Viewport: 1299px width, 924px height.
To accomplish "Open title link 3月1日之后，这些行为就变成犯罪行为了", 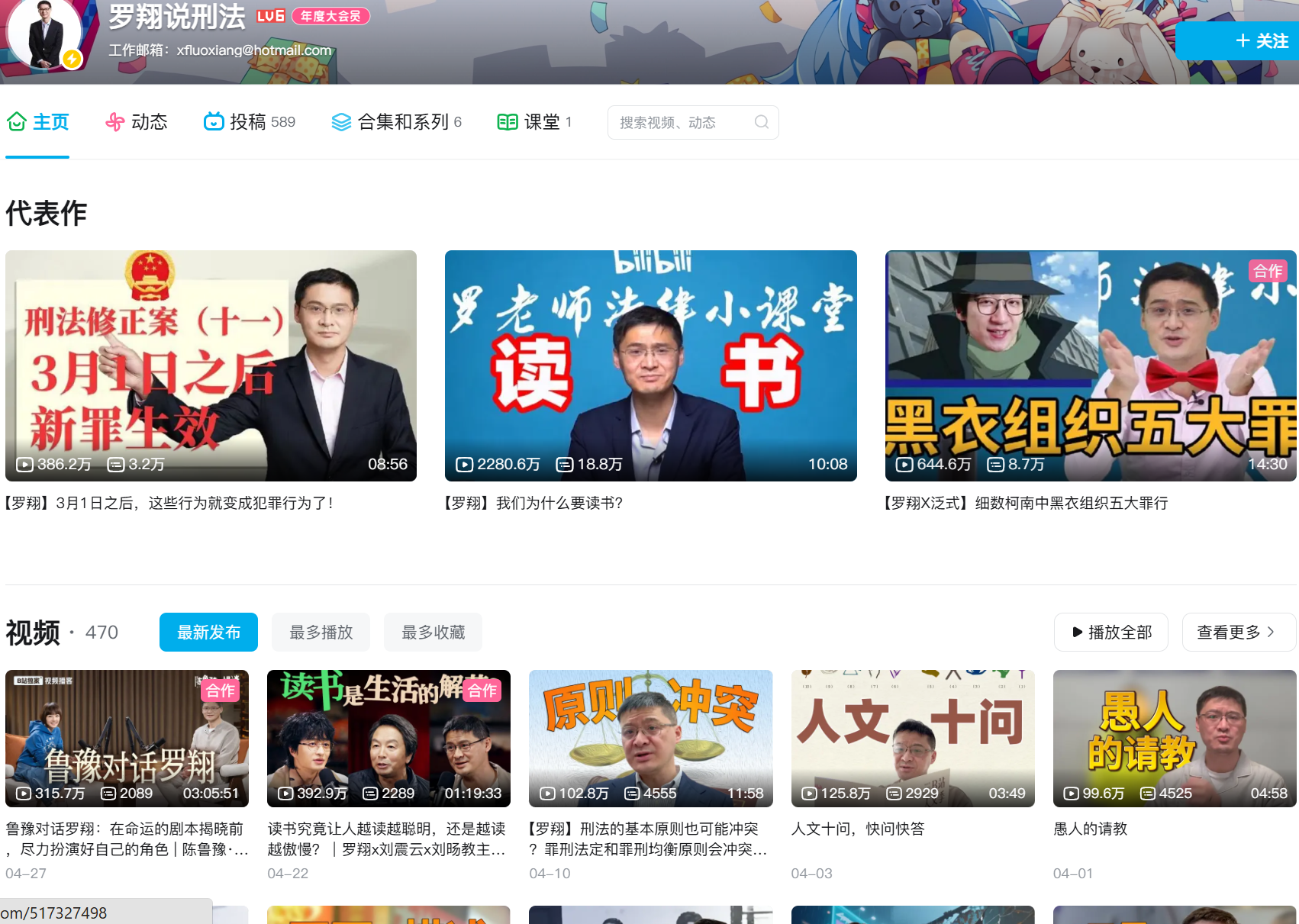I will coord(169,503).
